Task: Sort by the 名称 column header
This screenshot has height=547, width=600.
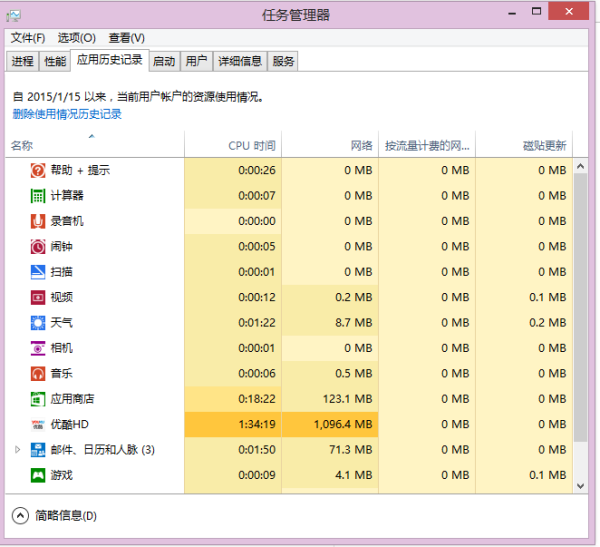Action: tap(95, 144)
